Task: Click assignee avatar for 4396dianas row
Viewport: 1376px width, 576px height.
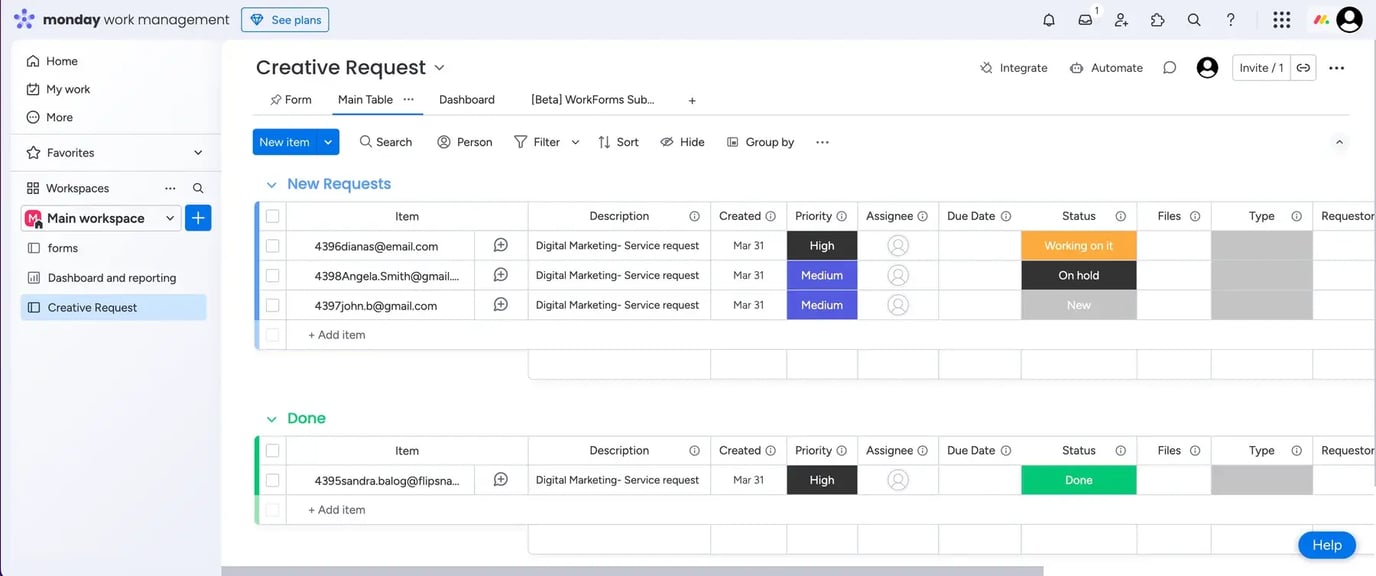Action: tap(898, 245)
